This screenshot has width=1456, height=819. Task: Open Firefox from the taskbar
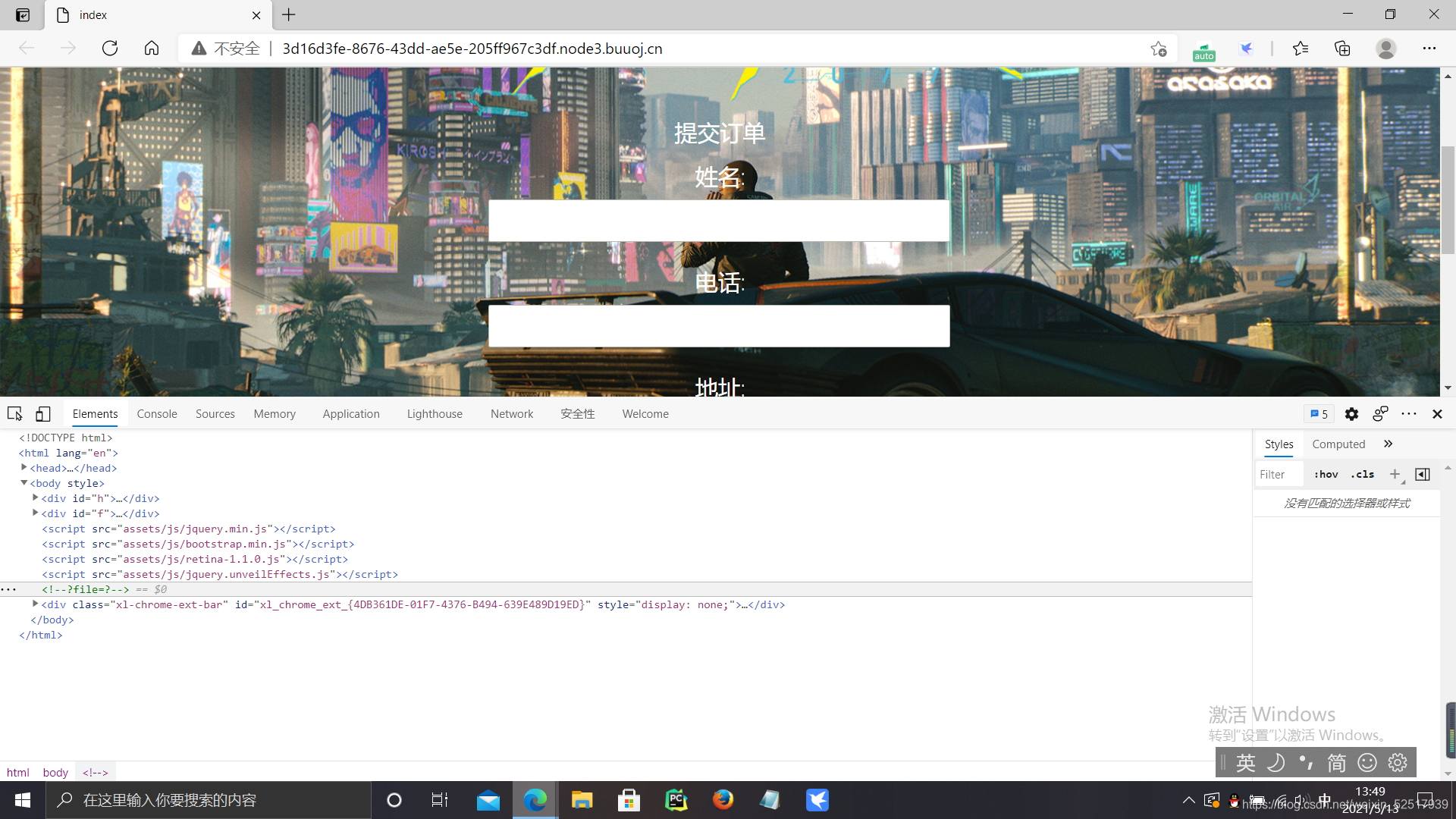(723, 800)
